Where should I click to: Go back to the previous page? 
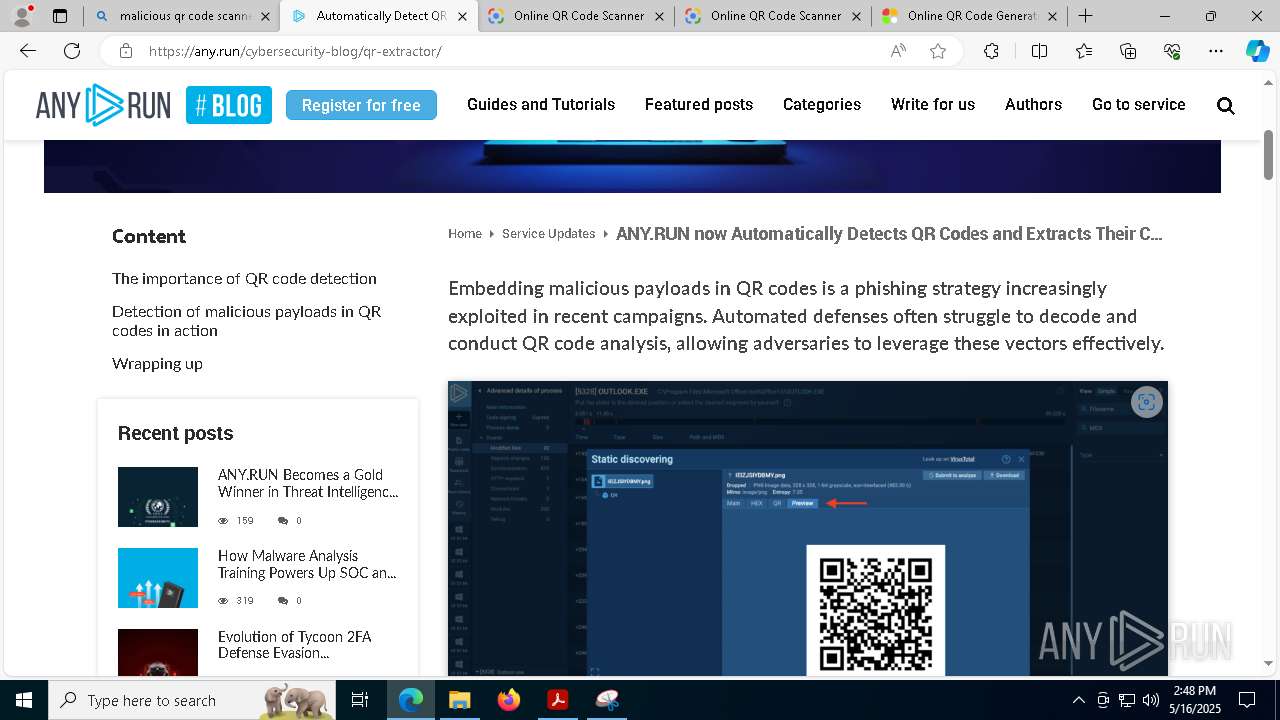28,51
